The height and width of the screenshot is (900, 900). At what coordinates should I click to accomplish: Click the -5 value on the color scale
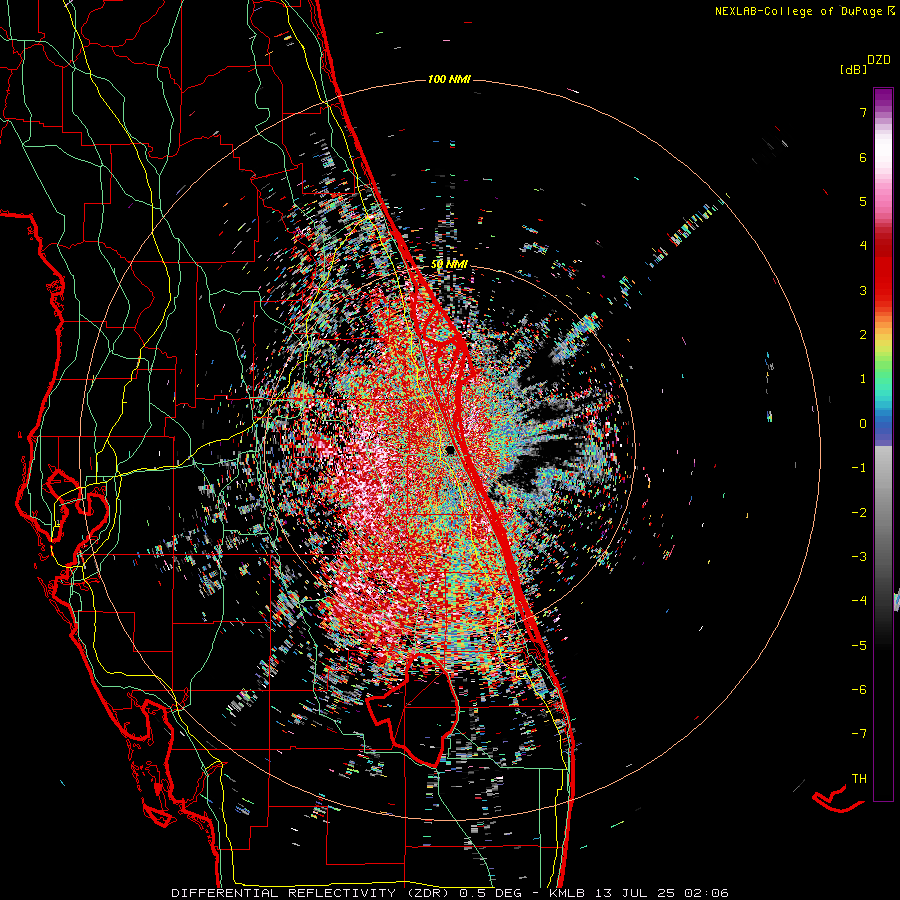pos(859,646)
